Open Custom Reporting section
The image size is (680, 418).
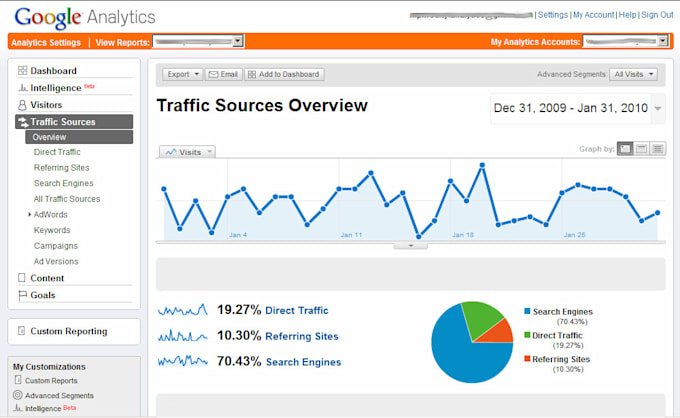[69, 331]
